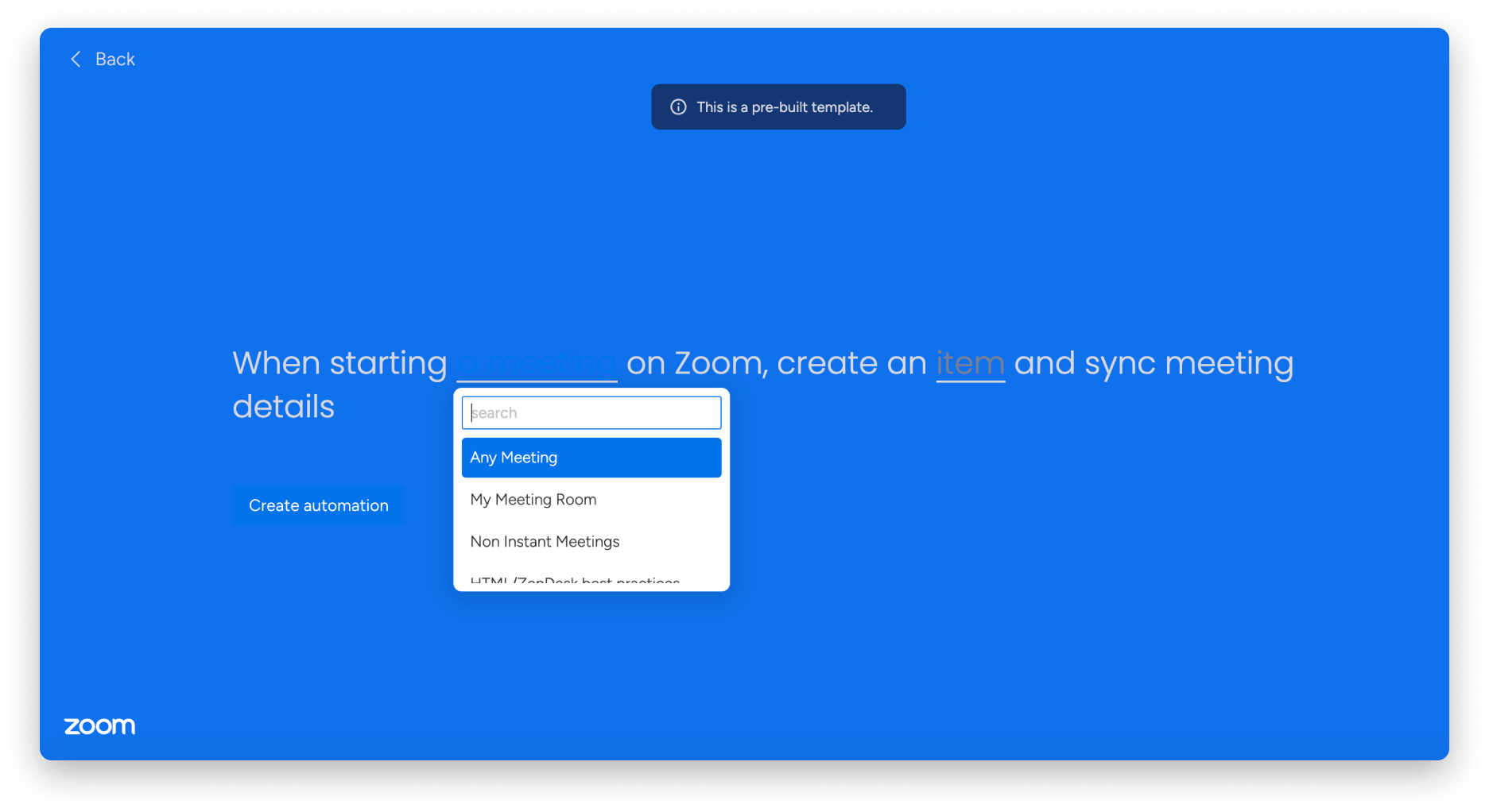Choose 'My Meeting Room' from the list

pos(591,500)
